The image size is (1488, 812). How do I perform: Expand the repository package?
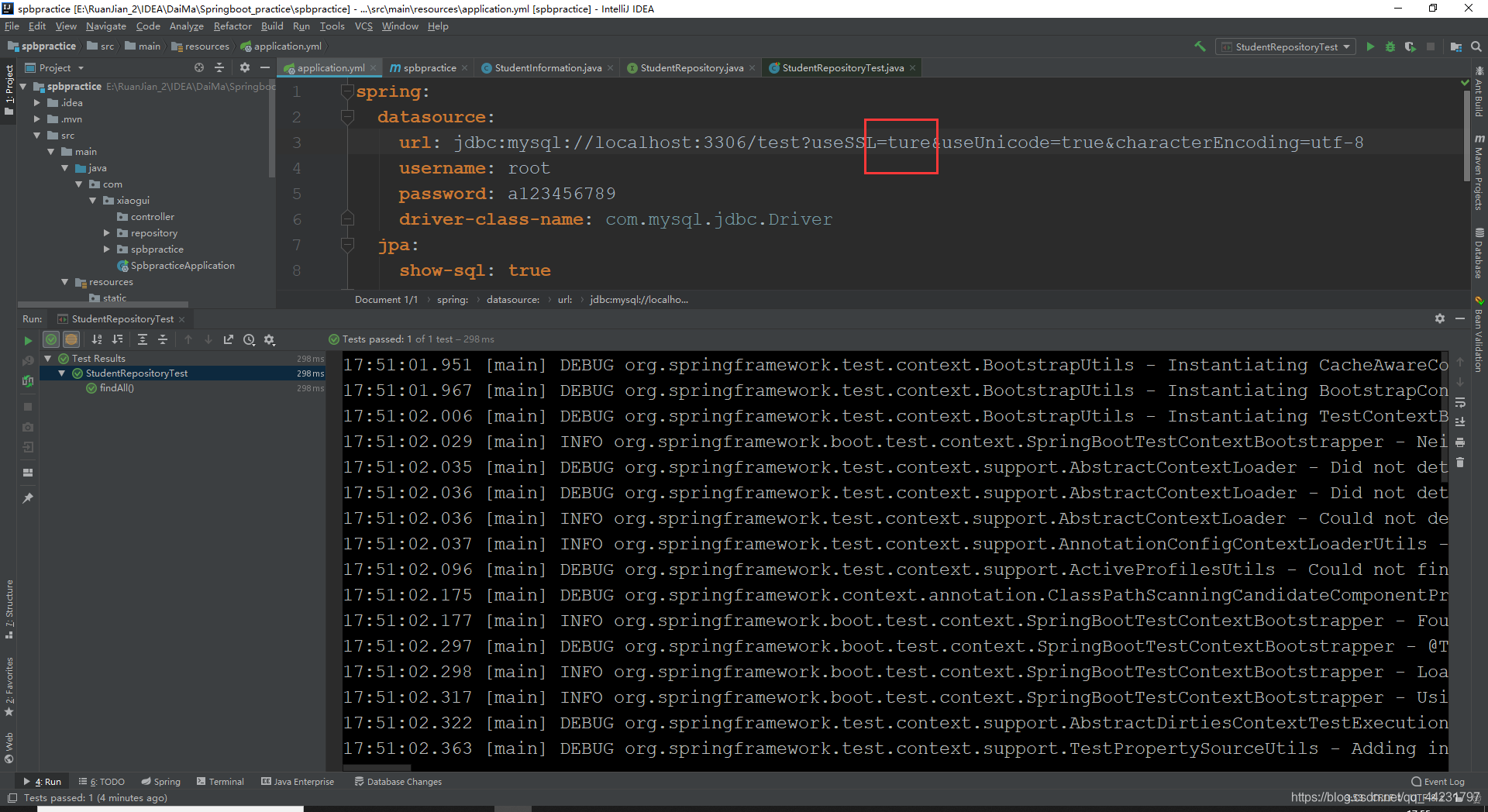click(x=107, y=233)
